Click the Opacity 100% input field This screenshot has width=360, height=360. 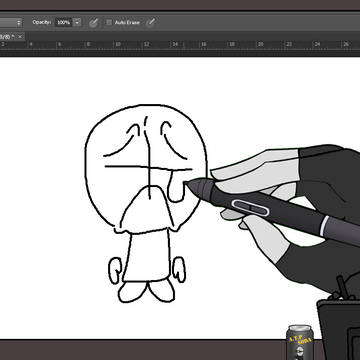point(64,22)
